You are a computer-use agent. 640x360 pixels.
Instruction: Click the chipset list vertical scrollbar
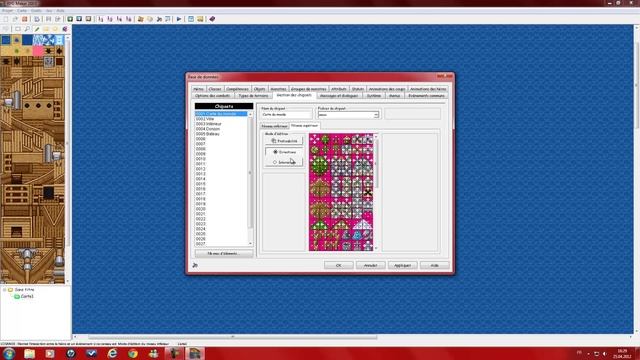[250, 178]
